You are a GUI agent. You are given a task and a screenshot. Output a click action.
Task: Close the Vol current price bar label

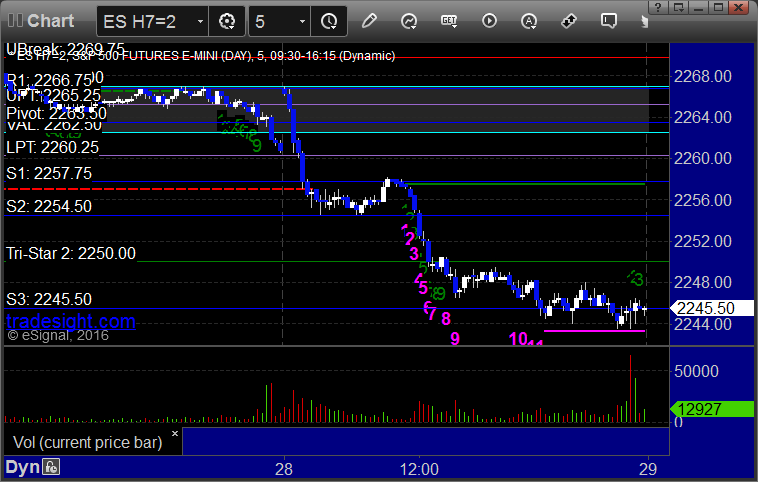[x=175, y=434]
